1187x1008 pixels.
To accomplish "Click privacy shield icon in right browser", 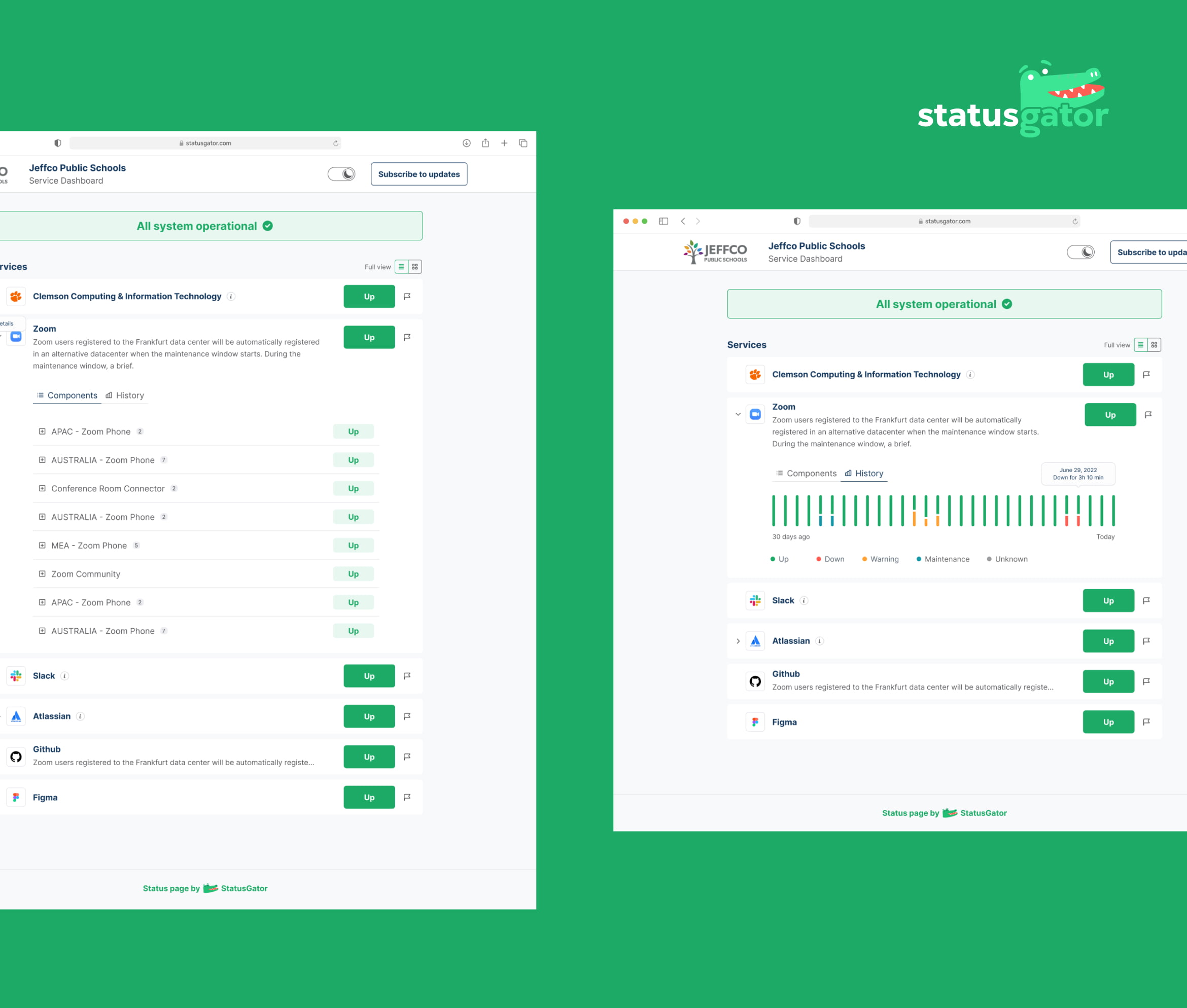I will tap(797, 221).
